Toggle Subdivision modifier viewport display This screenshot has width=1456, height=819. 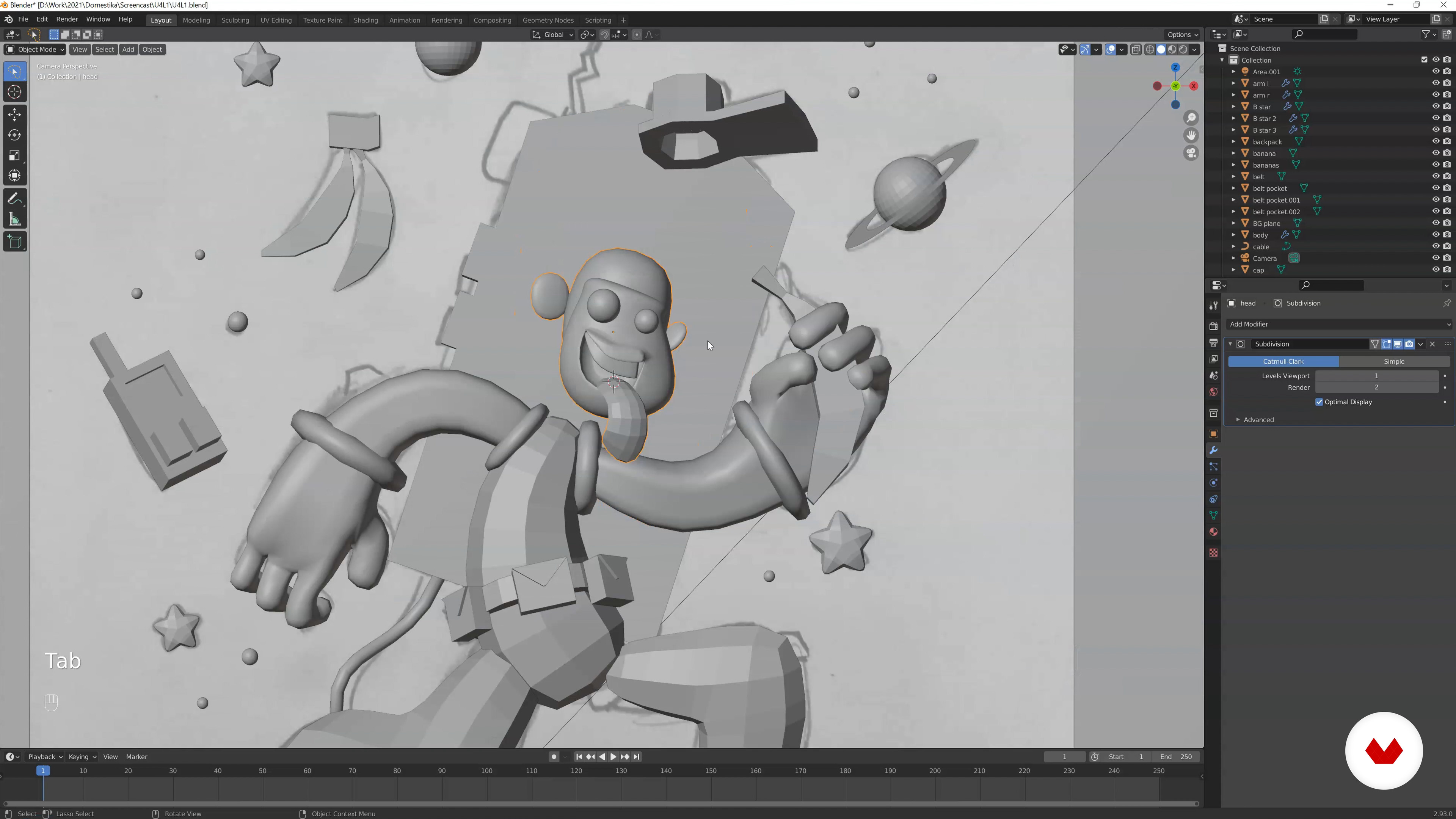click(1397, 344)
